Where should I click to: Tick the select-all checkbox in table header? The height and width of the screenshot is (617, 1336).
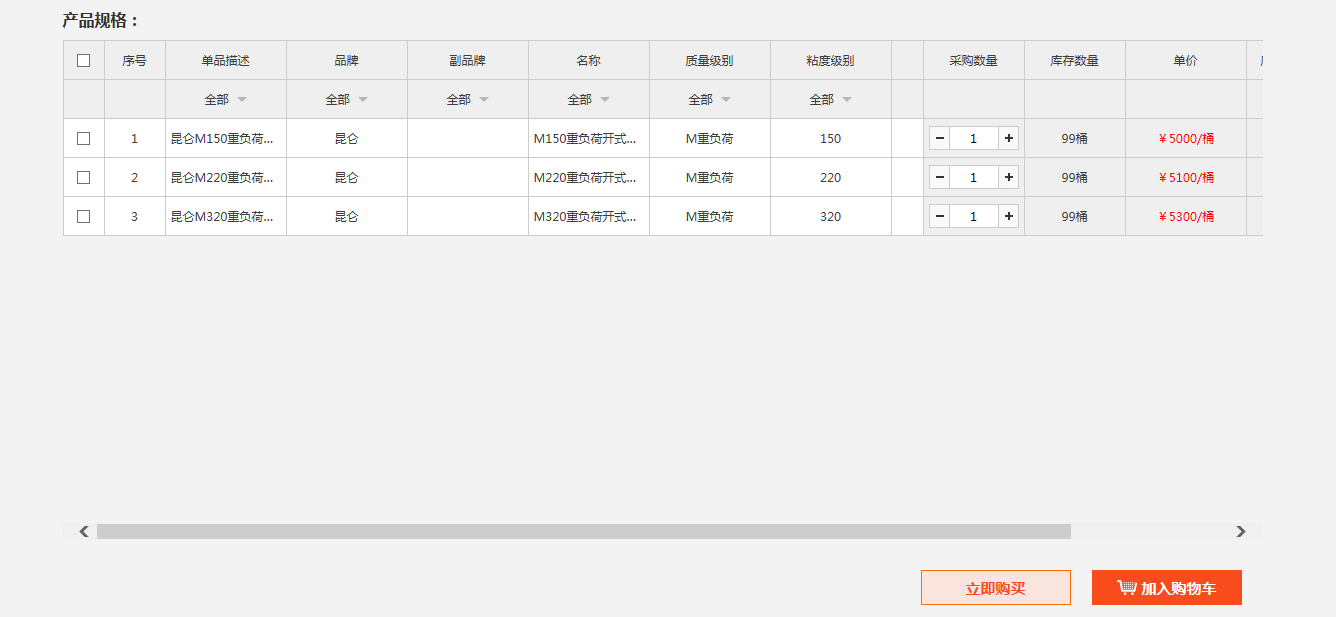click(83, 60)
